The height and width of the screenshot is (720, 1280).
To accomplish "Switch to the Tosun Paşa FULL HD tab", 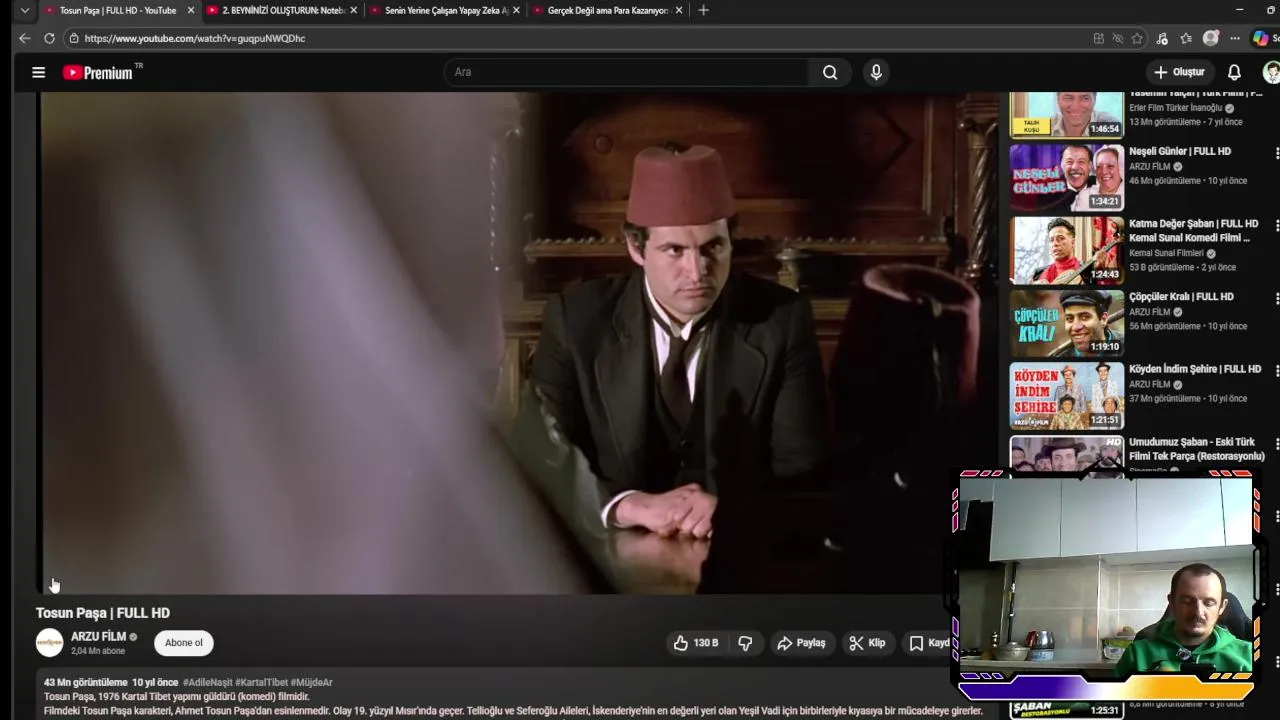I will (x=117, y=10).
